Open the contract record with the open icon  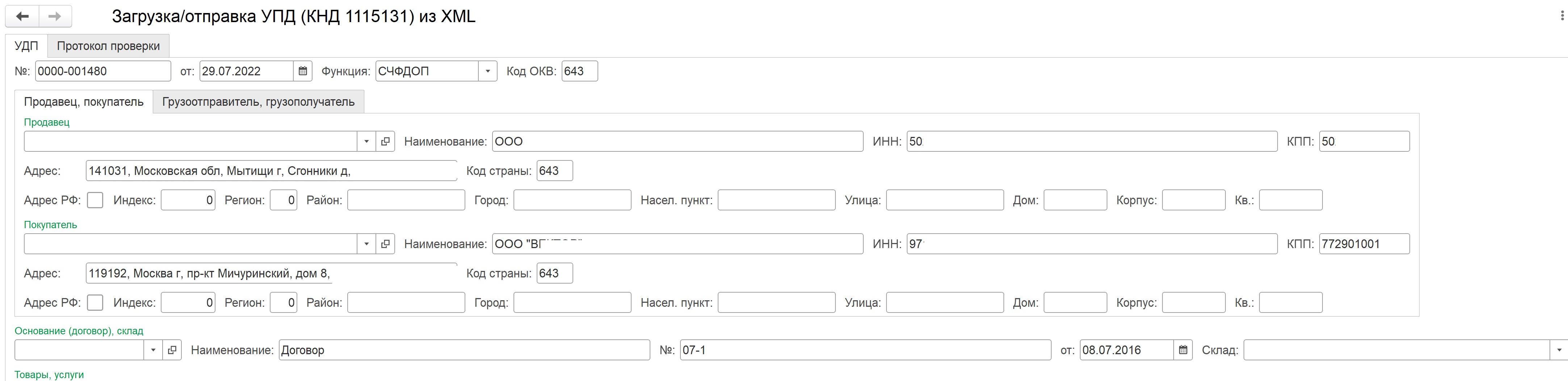tap(172, 350)
